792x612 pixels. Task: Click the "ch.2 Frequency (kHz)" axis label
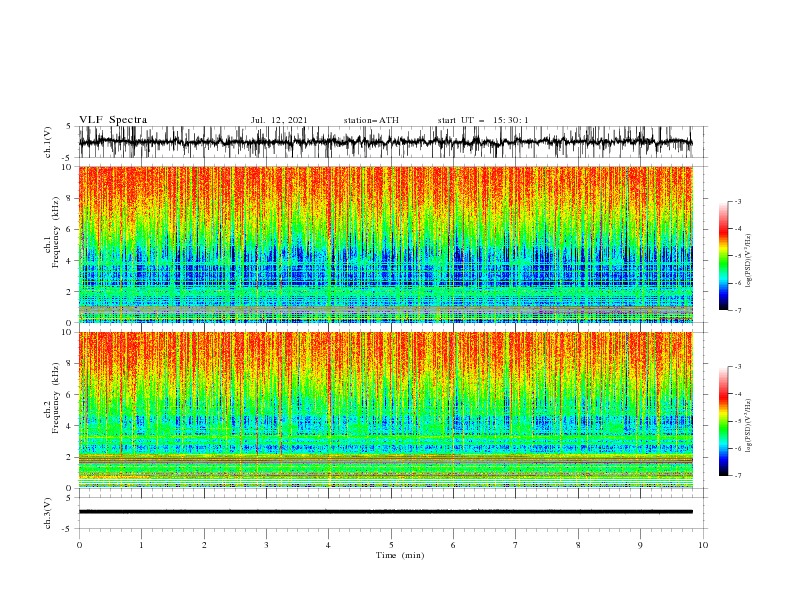coord(53,398)
